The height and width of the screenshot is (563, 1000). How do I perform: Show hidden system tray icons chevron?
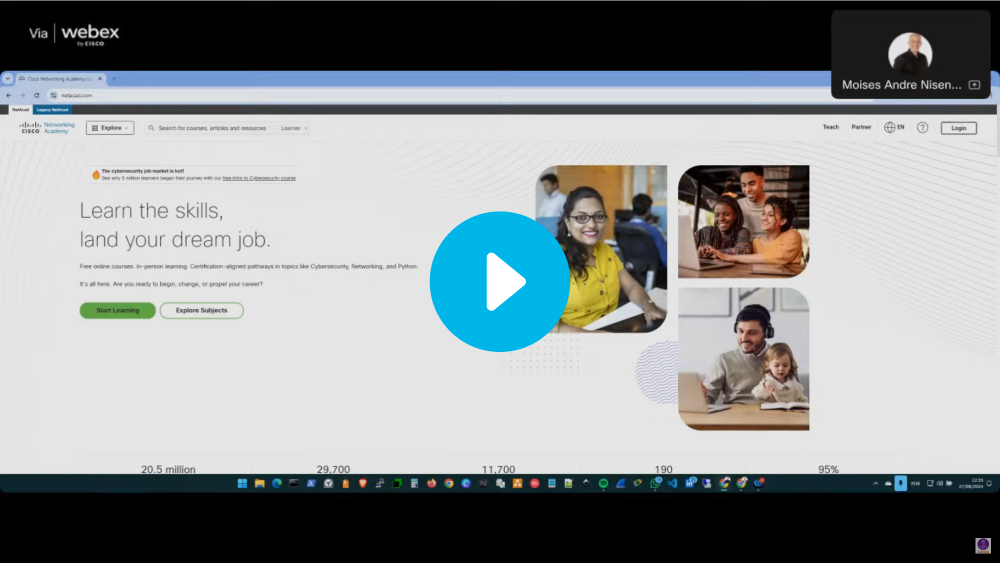point(875,483)
